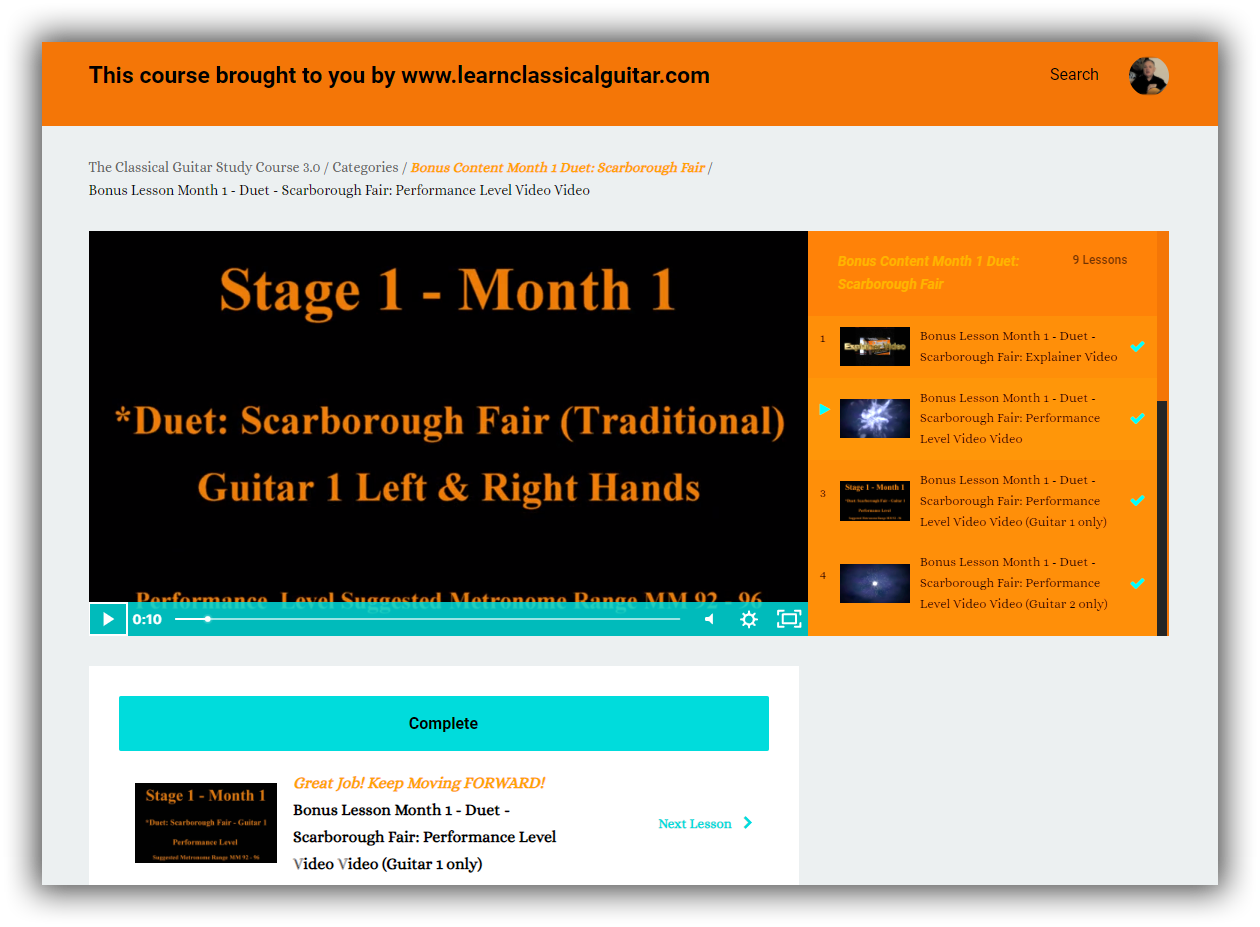
Task: Enter fullscreen mode on the video
Action: [788, 618]
